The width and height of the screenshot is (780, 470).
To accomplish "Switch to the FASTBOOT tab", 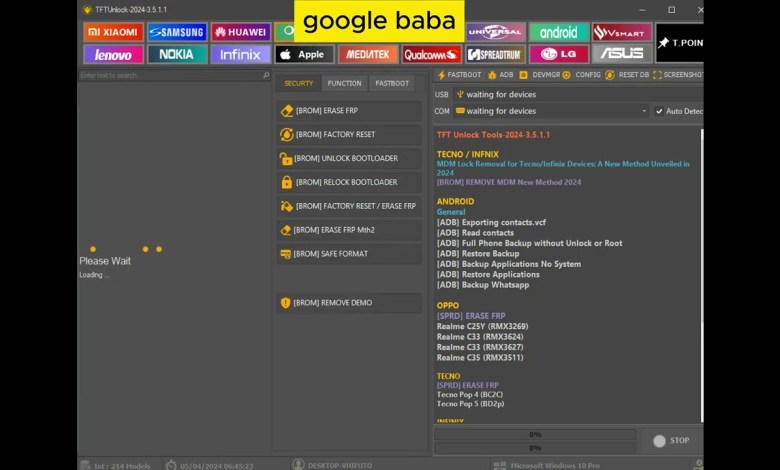I will point(392,83).
